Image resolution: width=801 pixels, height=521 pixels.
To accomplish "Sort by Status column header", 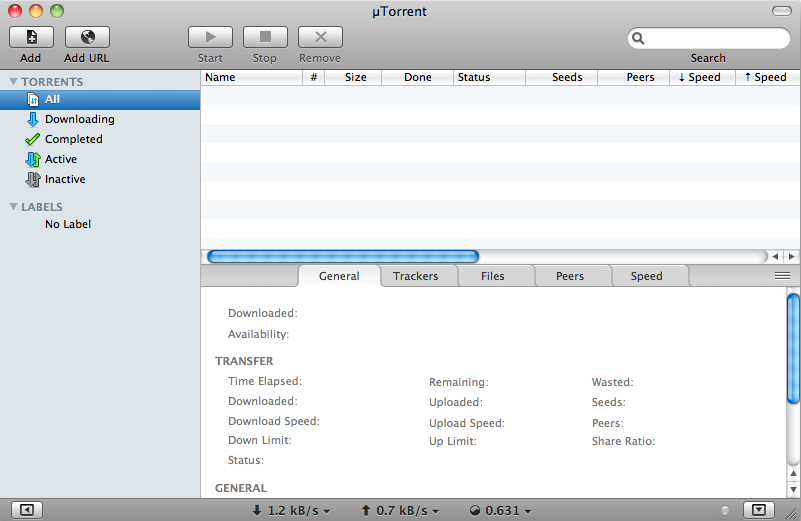I will coord(489,77).
